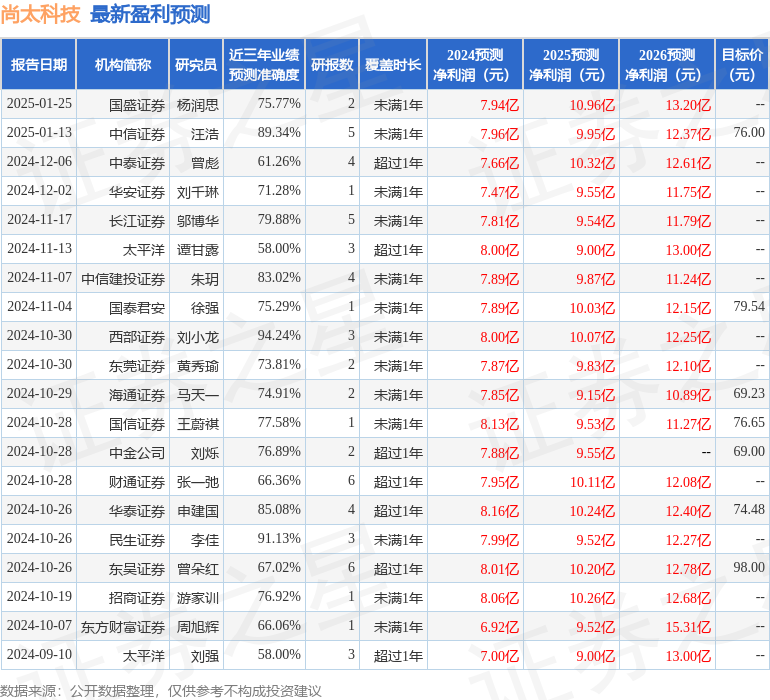Click the 覆盖时长 column header
Screen dimensions: 770x700
click(393, 65)
